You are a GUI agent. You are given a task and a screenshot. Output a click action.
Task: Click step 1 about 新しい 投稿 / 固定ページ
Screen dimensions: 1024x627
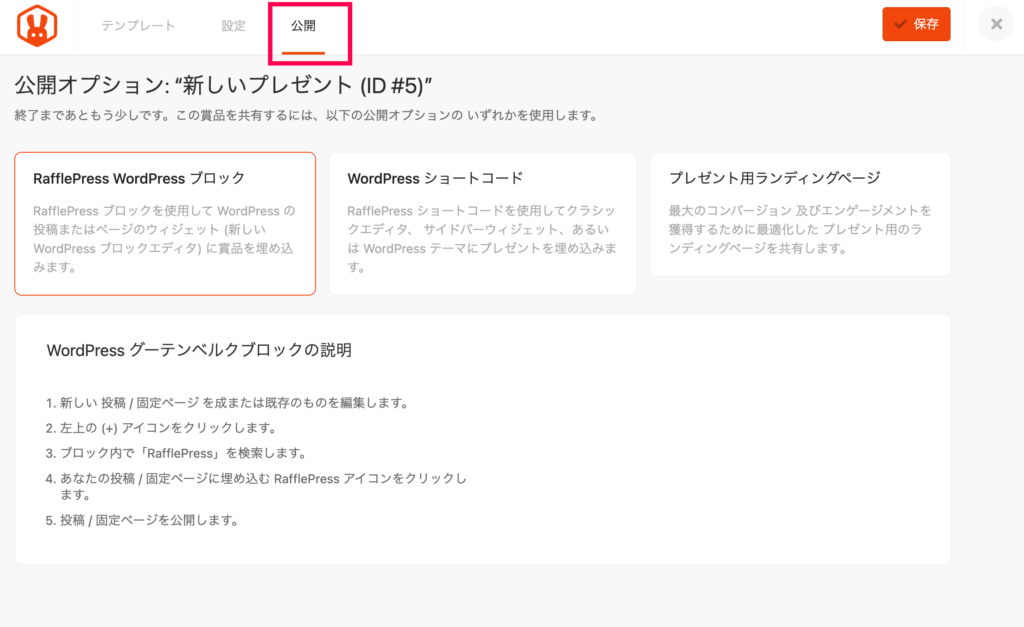click(228, 403)
